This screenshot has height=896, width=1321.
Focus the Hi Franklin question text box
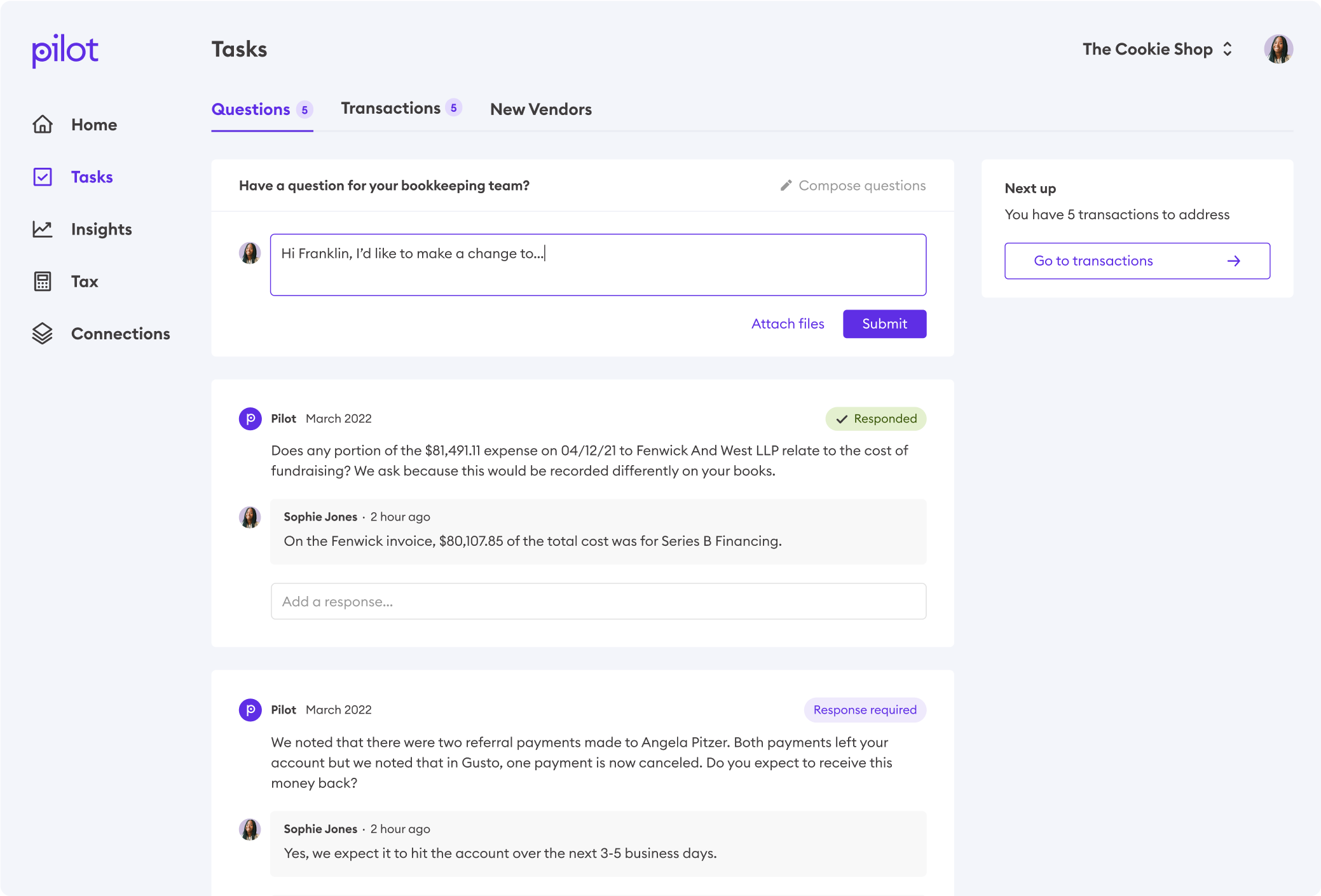(598, 264)
